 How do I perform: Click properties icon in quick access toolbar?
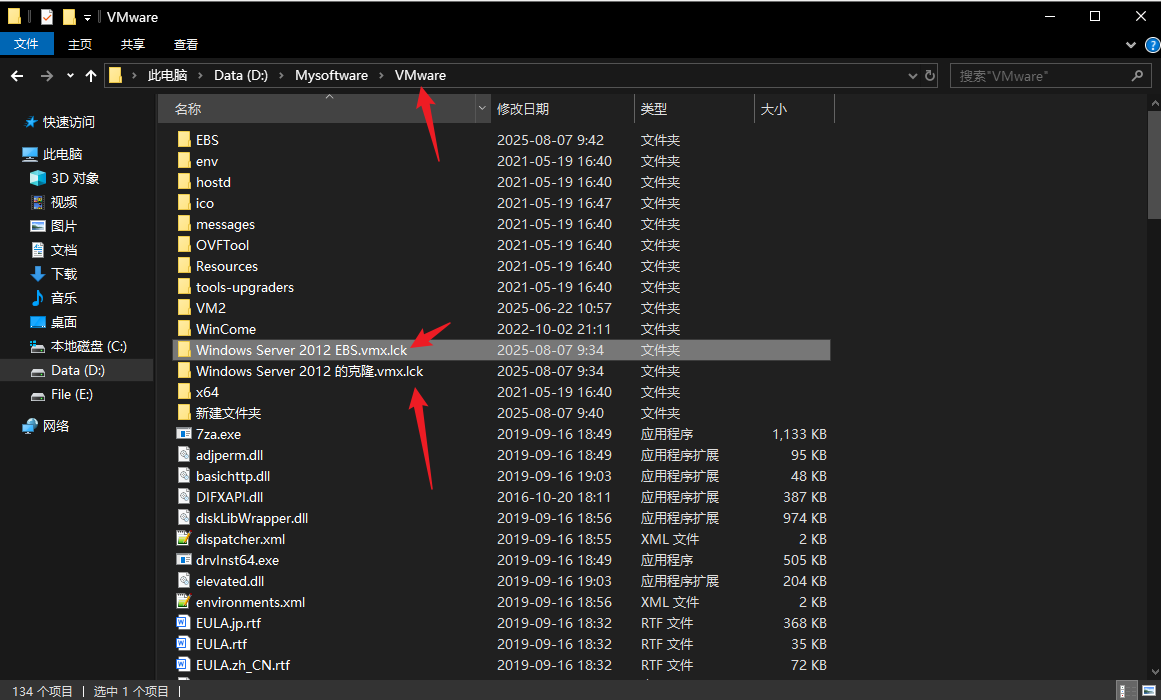tap(47, 16)
